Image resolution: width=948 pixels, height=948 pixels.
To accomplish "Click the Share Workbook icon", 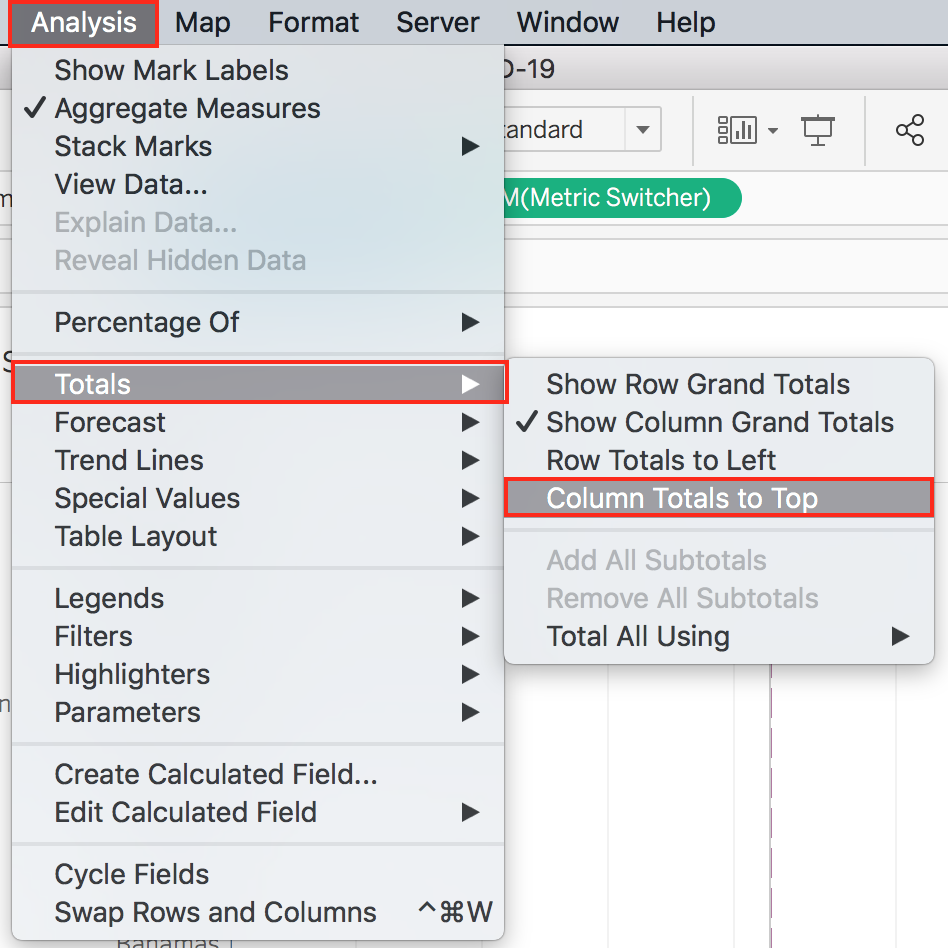I will (909, 130).
